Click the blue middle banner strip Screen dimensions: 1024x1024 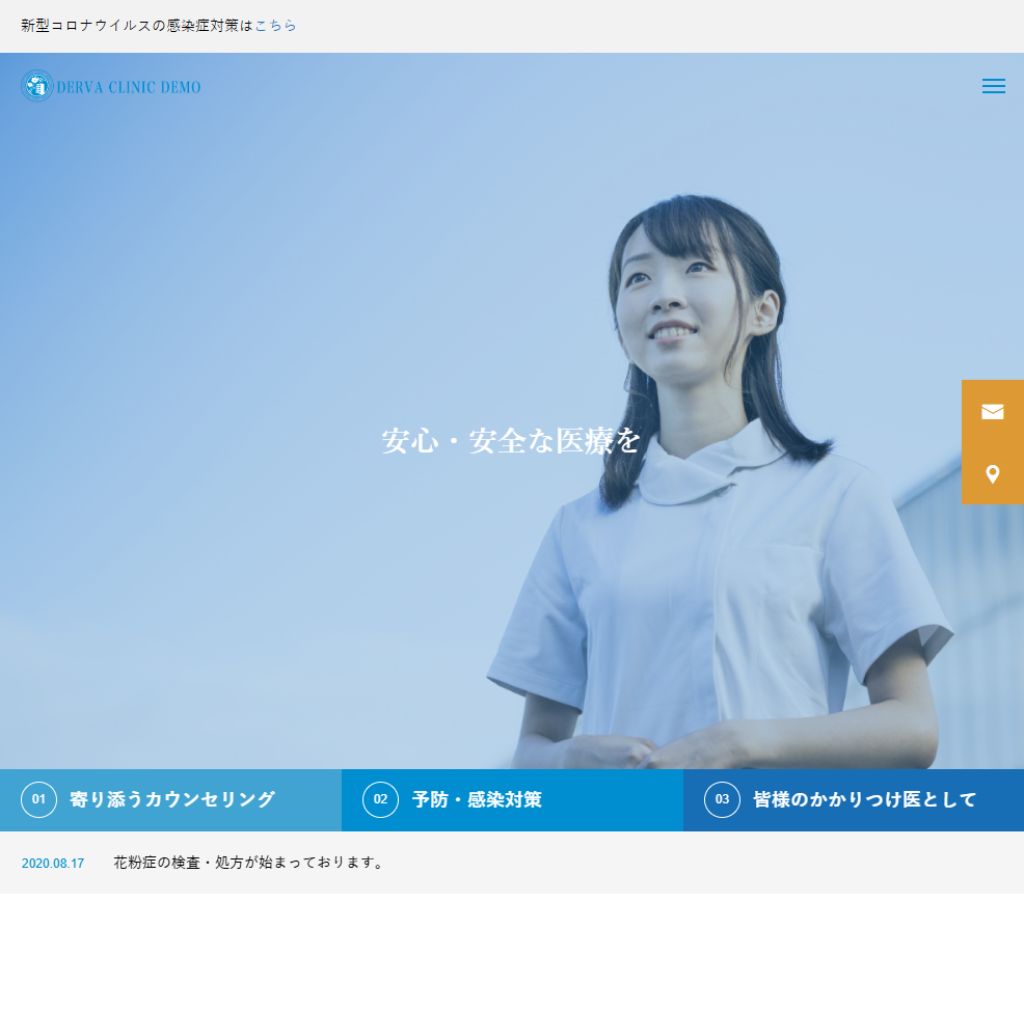[512, 800]
